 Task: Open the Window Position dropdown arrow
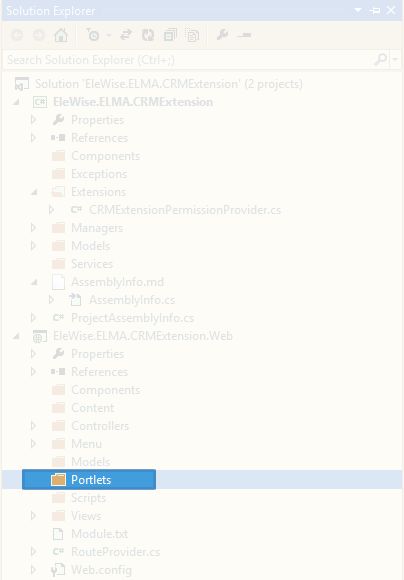358,10
